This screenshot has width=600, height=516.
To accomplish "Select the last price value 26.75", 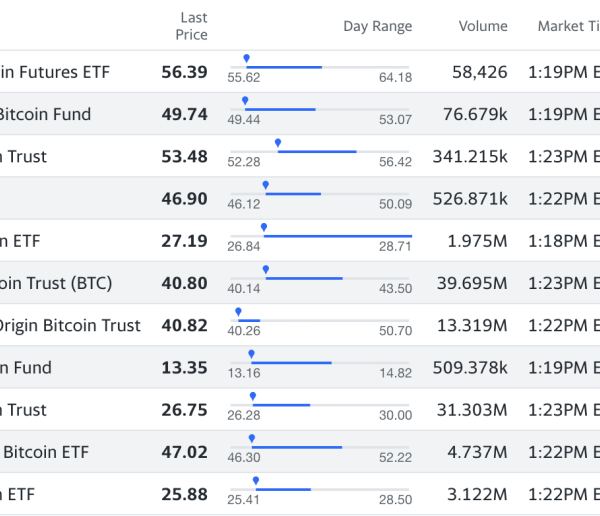I will click(x=184, y=410).
